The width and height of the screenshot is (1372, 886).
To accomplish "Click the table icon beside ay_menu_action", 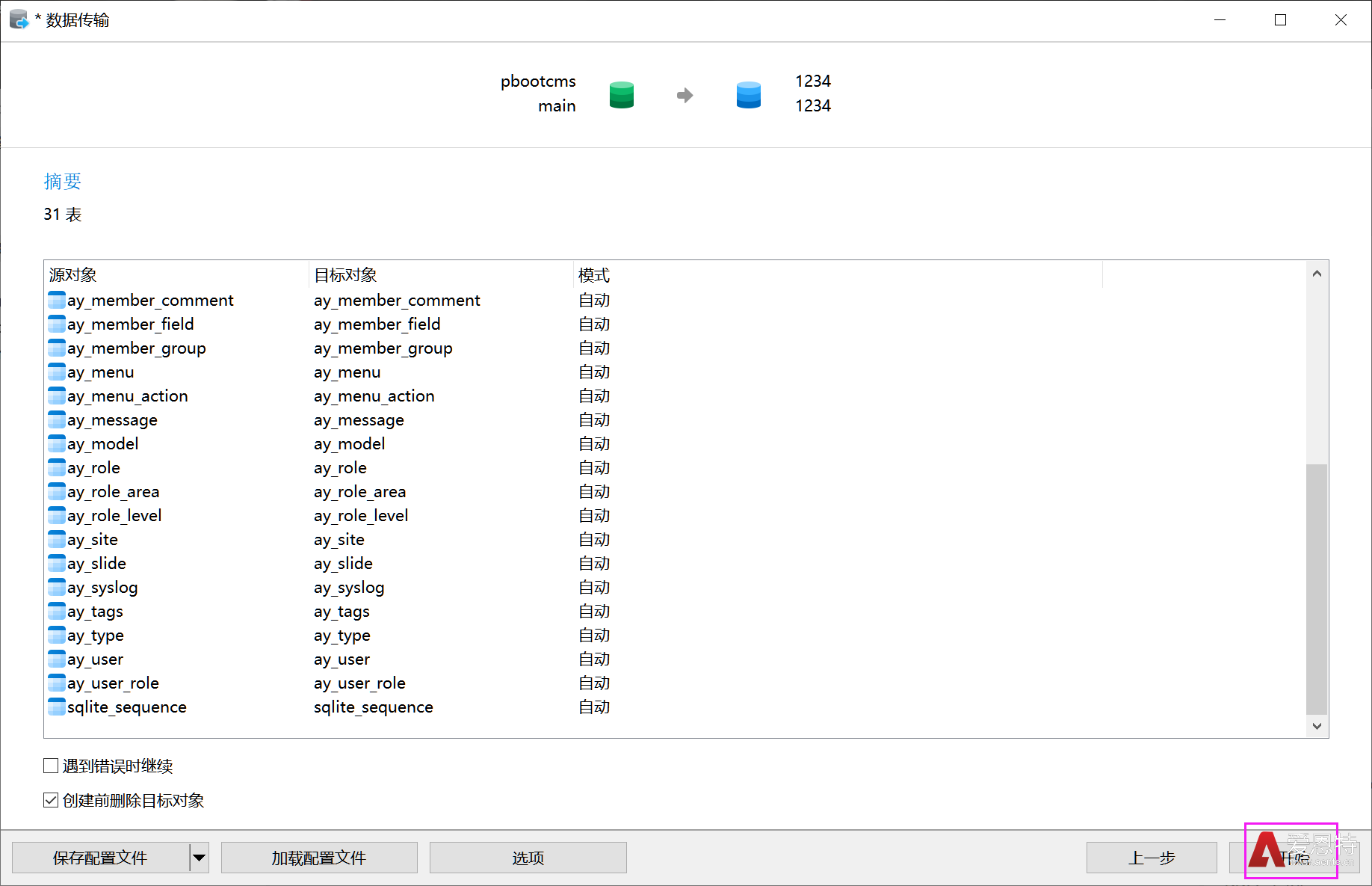I will [x=57, y=396].
